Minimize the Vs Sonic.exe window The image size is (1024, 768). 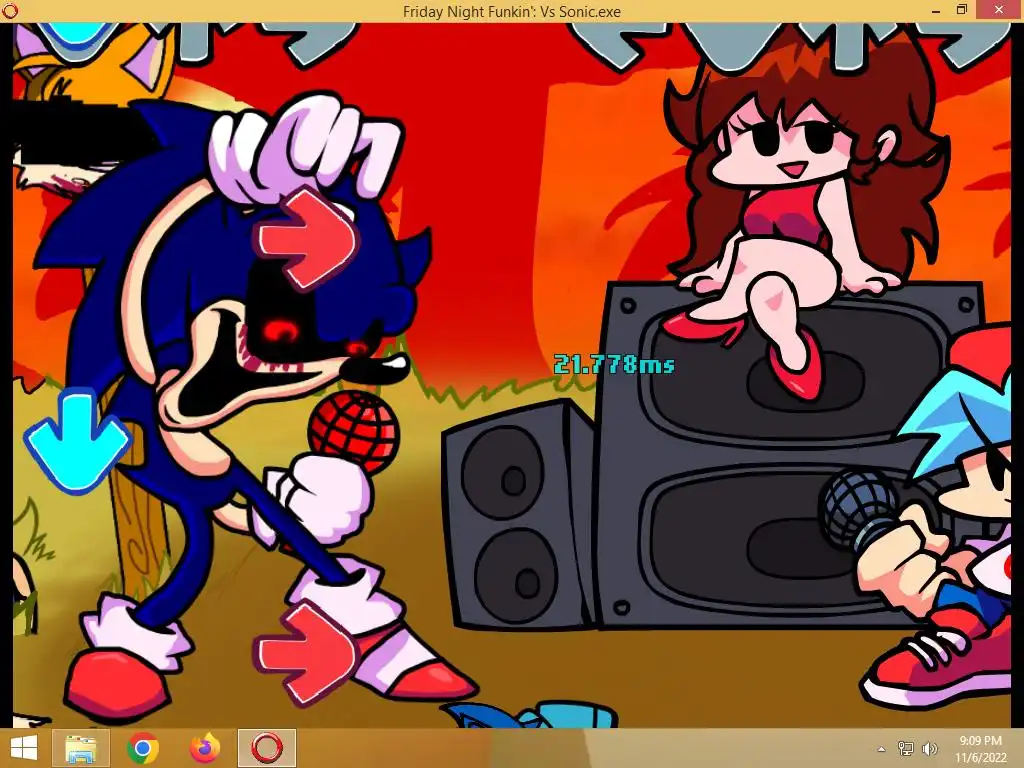pyautogui.click(x=936, y=10)
